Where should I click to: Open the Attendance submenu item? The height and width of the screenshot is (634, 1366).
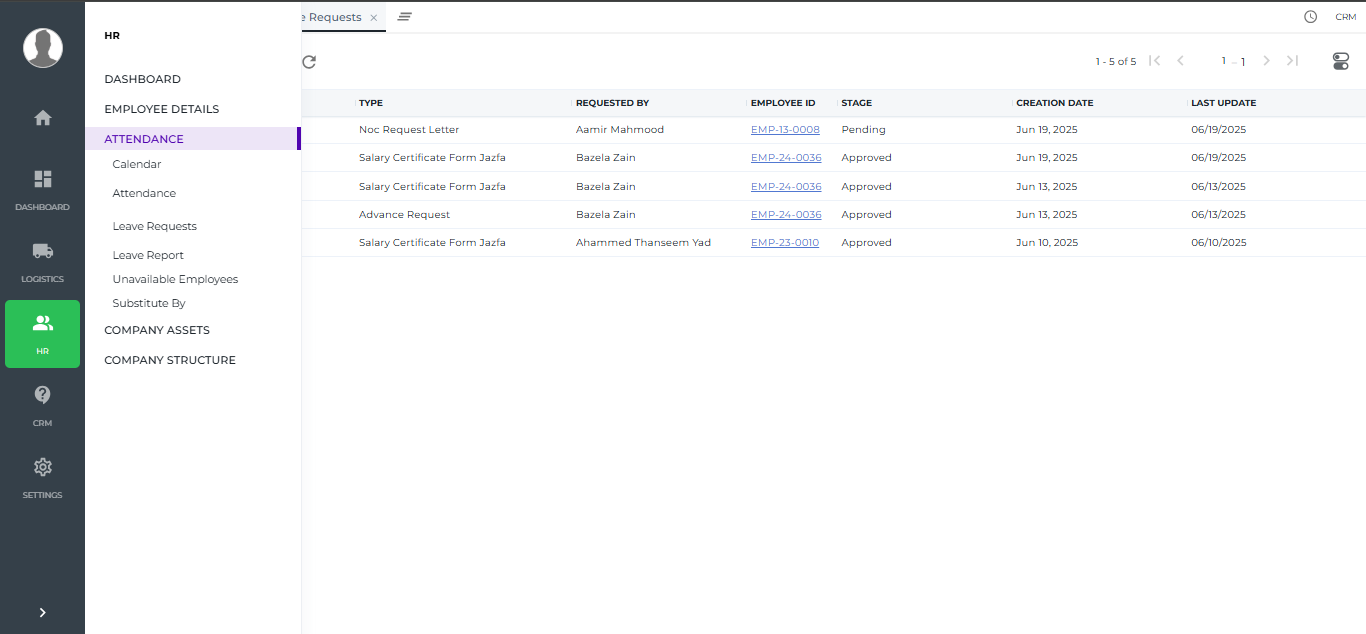pos(144,193)
